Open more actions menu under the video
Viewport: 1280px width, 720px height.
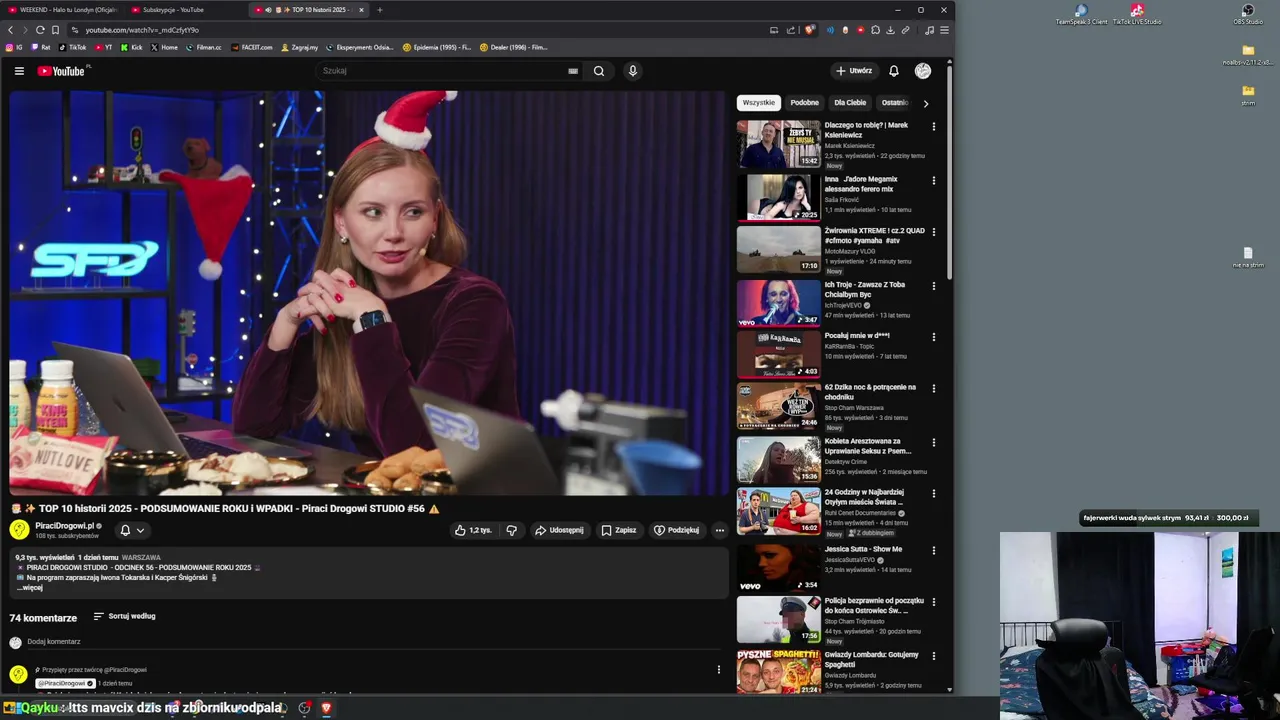(719, 530)
